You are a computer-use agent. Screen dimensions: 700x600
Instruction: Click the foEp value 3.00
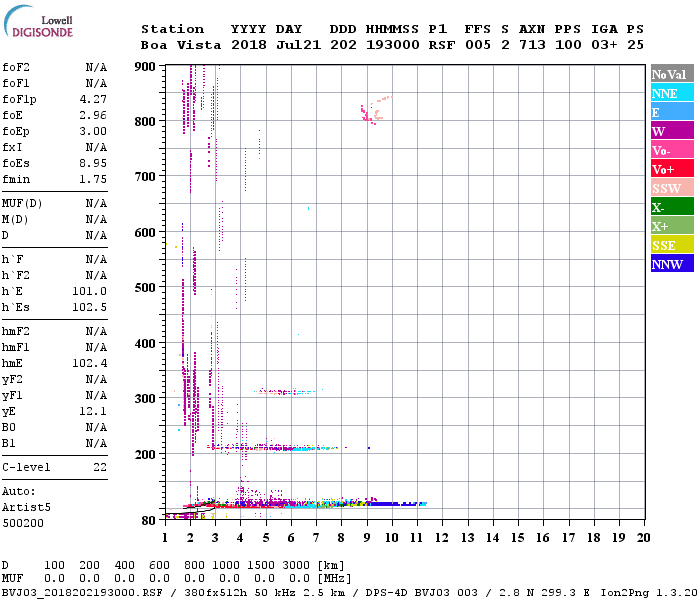[93, 131]
